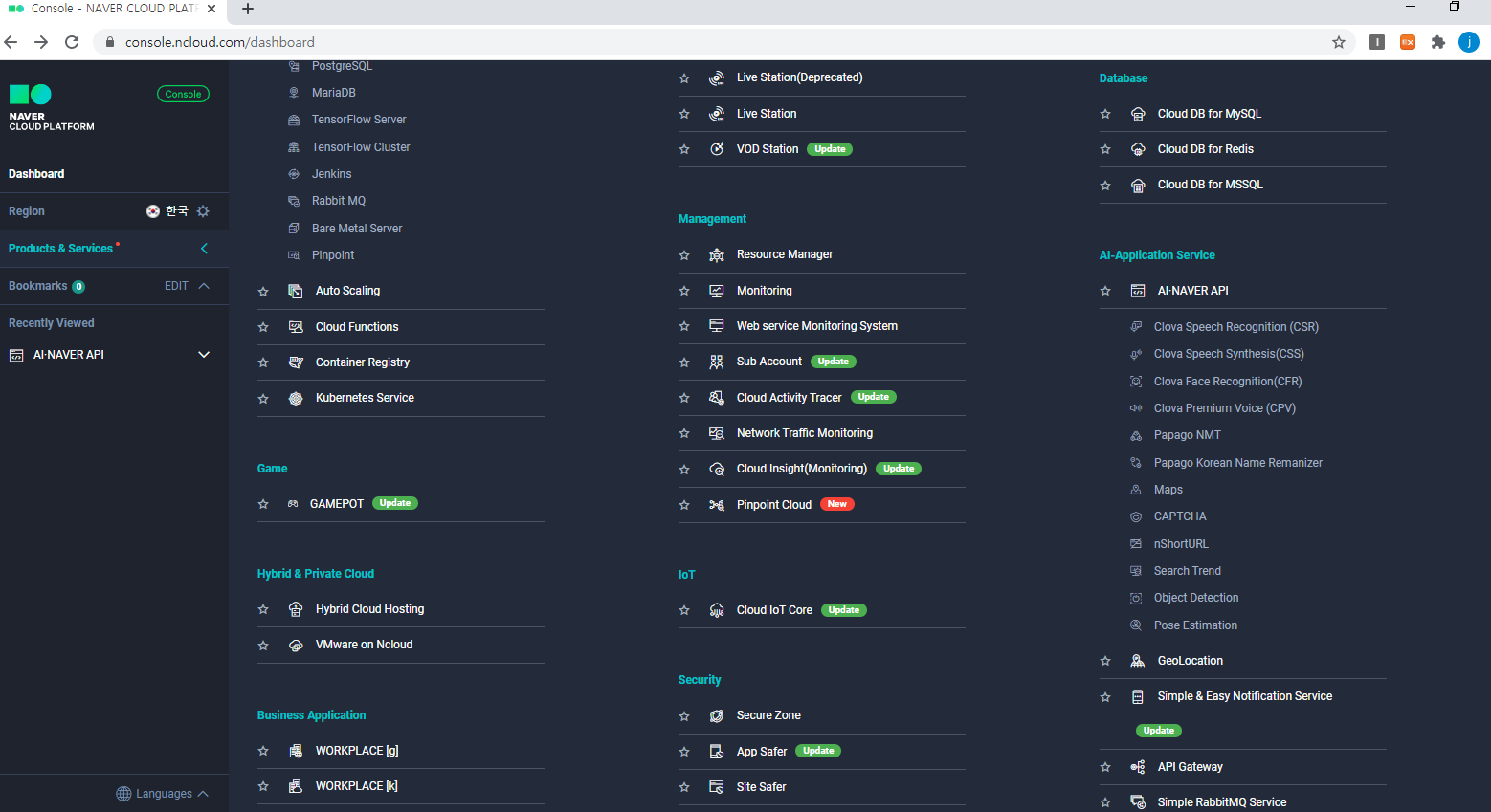1491x812 pixels.
Task: Open Papago NMT sub-service
Action: tap(1188, 435)
